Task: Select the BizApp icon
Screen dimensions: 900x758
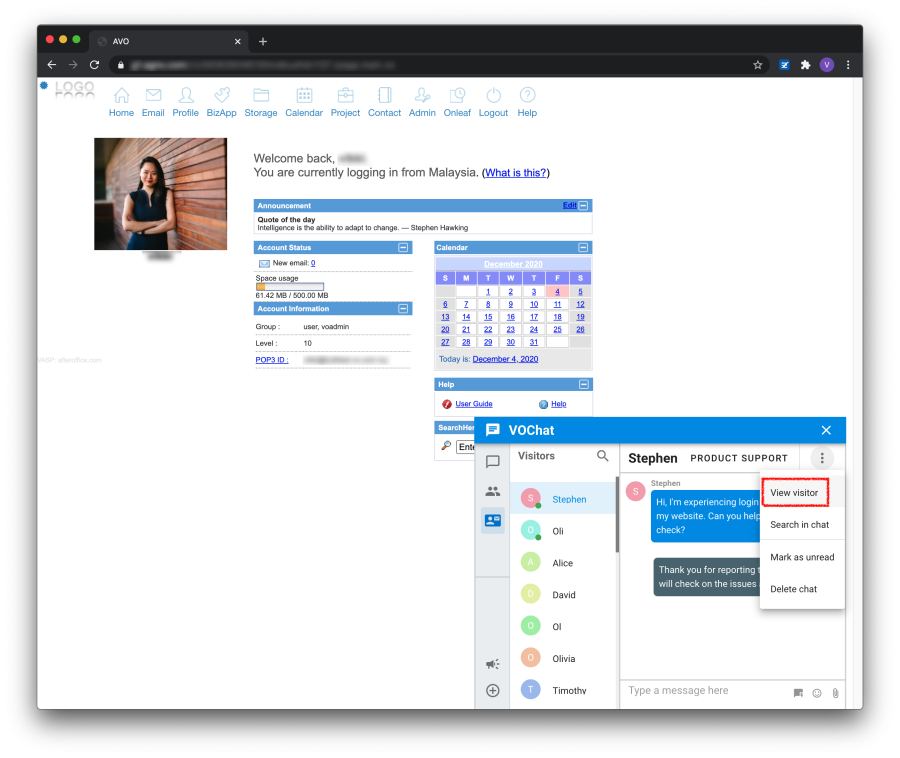Action: click(220, 97)
